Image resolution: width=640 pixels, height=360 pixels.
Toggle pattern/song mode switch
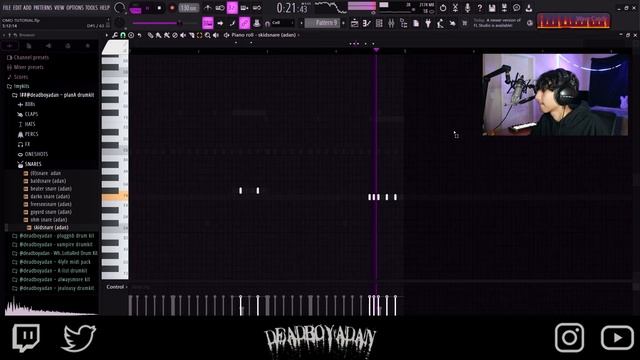135,8
